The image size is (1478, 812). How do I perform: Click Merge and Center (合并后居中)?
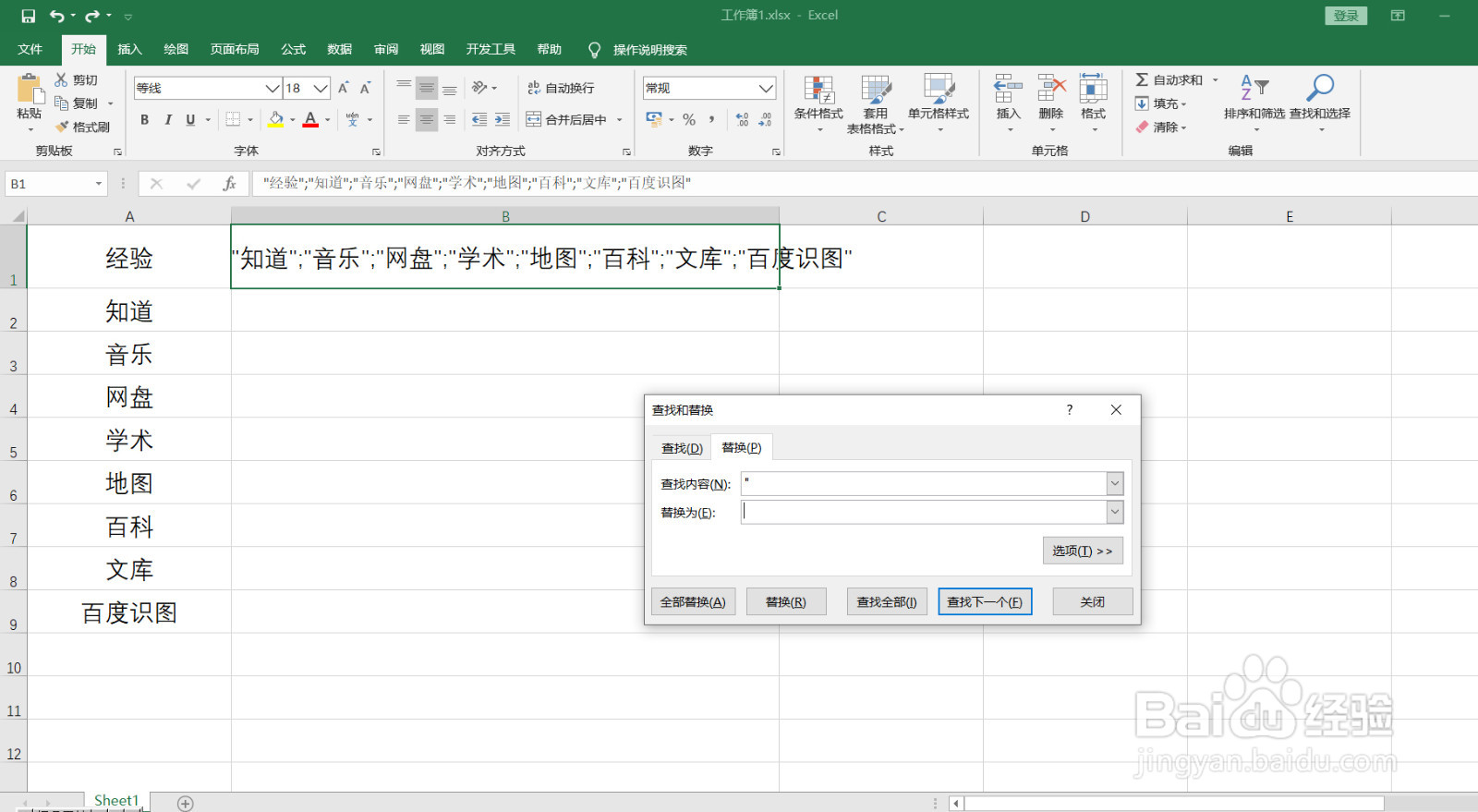[565, 119]
